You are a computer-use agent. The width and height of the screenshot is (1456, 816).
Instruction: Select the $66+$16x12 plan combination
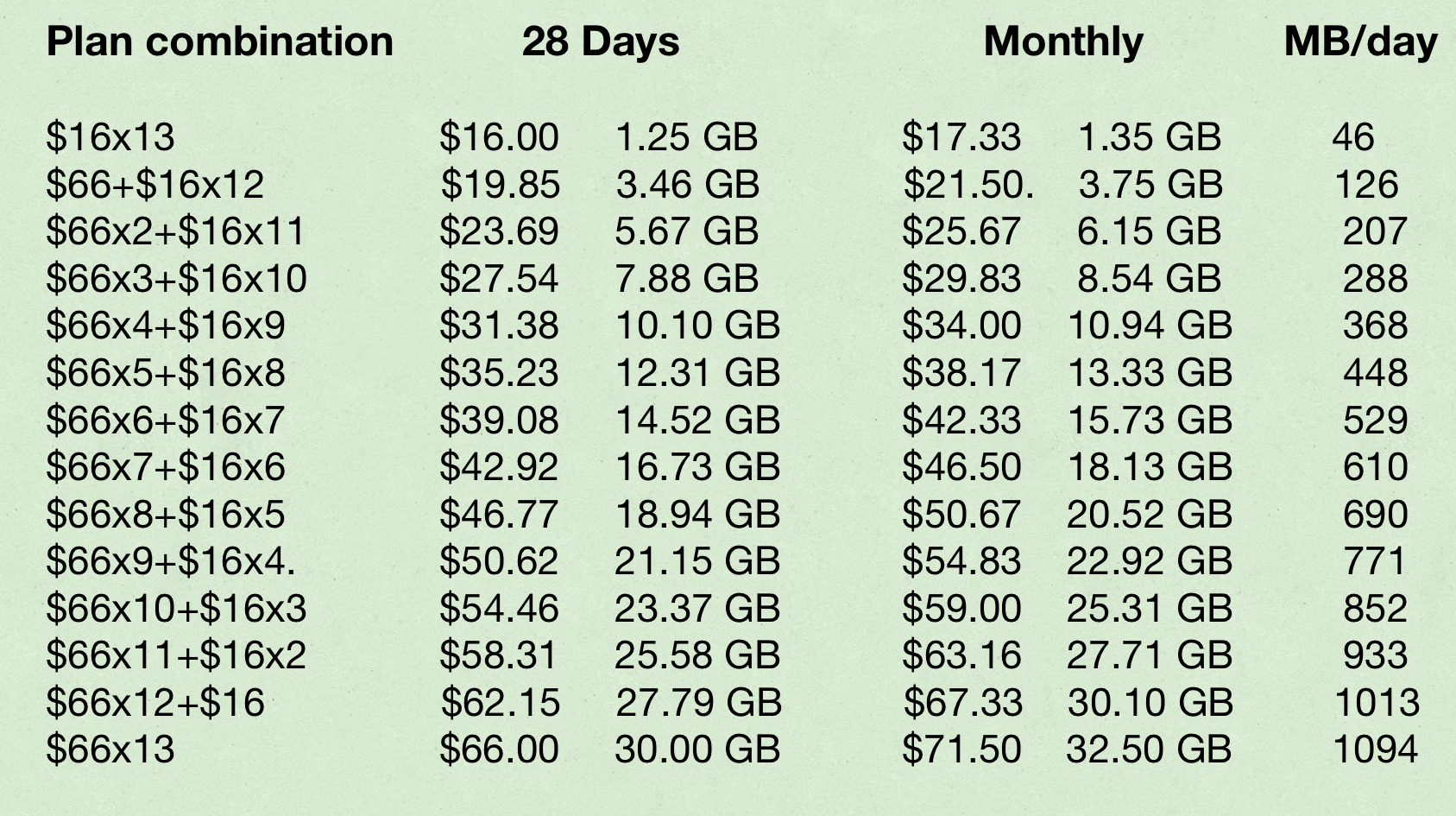click(x=155, y=185)
